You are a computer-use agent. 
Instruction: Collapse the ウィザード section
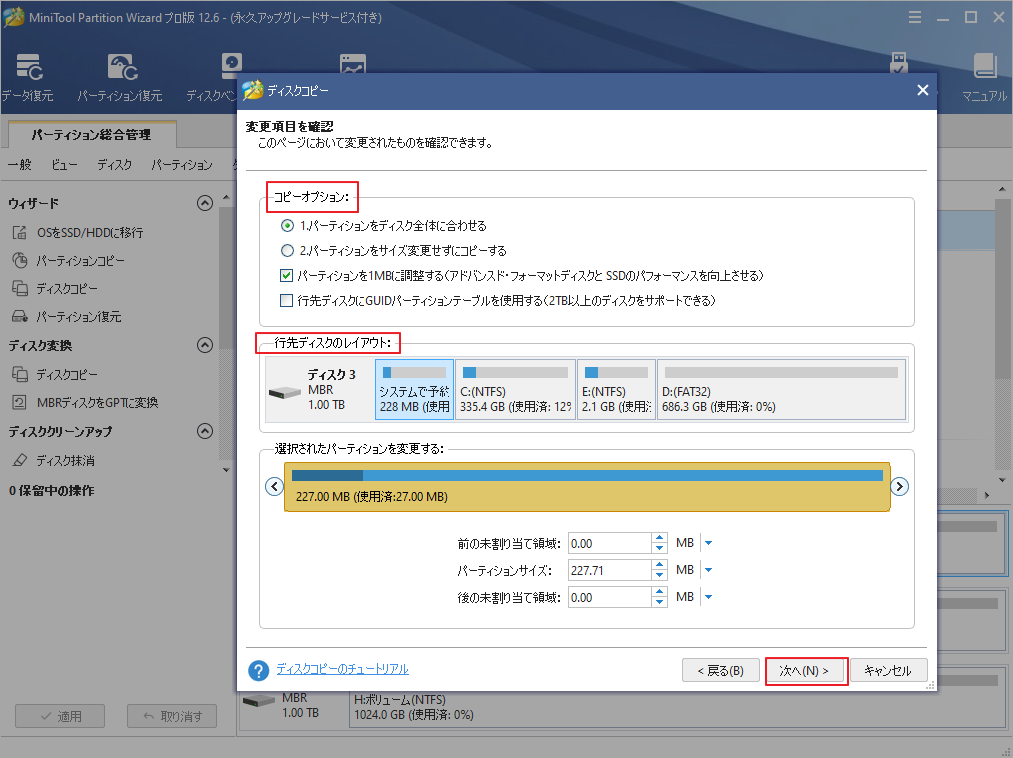click(x=205, y=202)
